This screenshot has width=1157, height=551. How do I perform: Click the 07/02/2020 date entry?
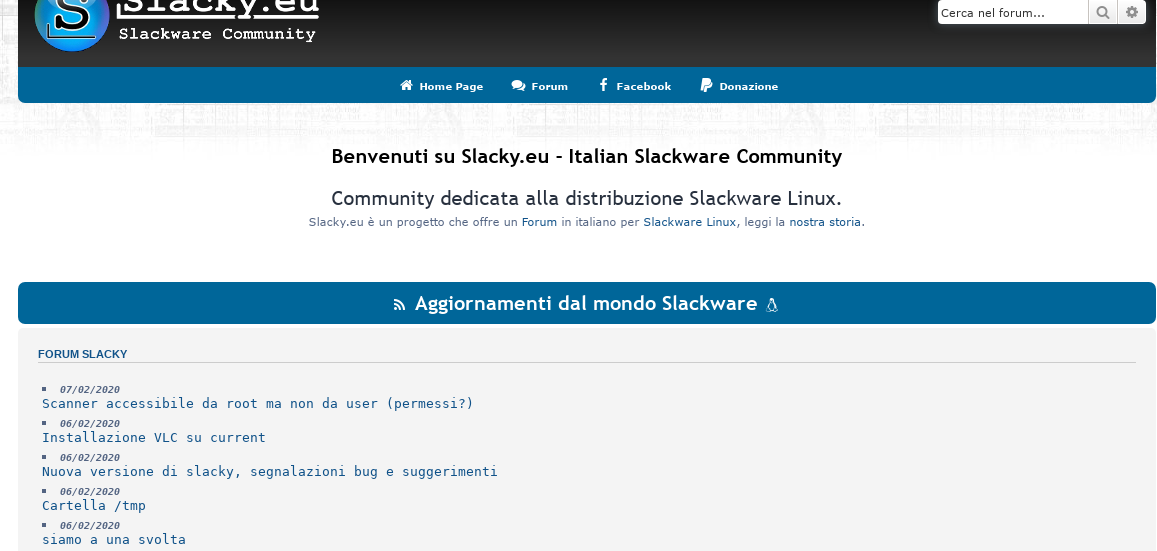tap(89, 389)
